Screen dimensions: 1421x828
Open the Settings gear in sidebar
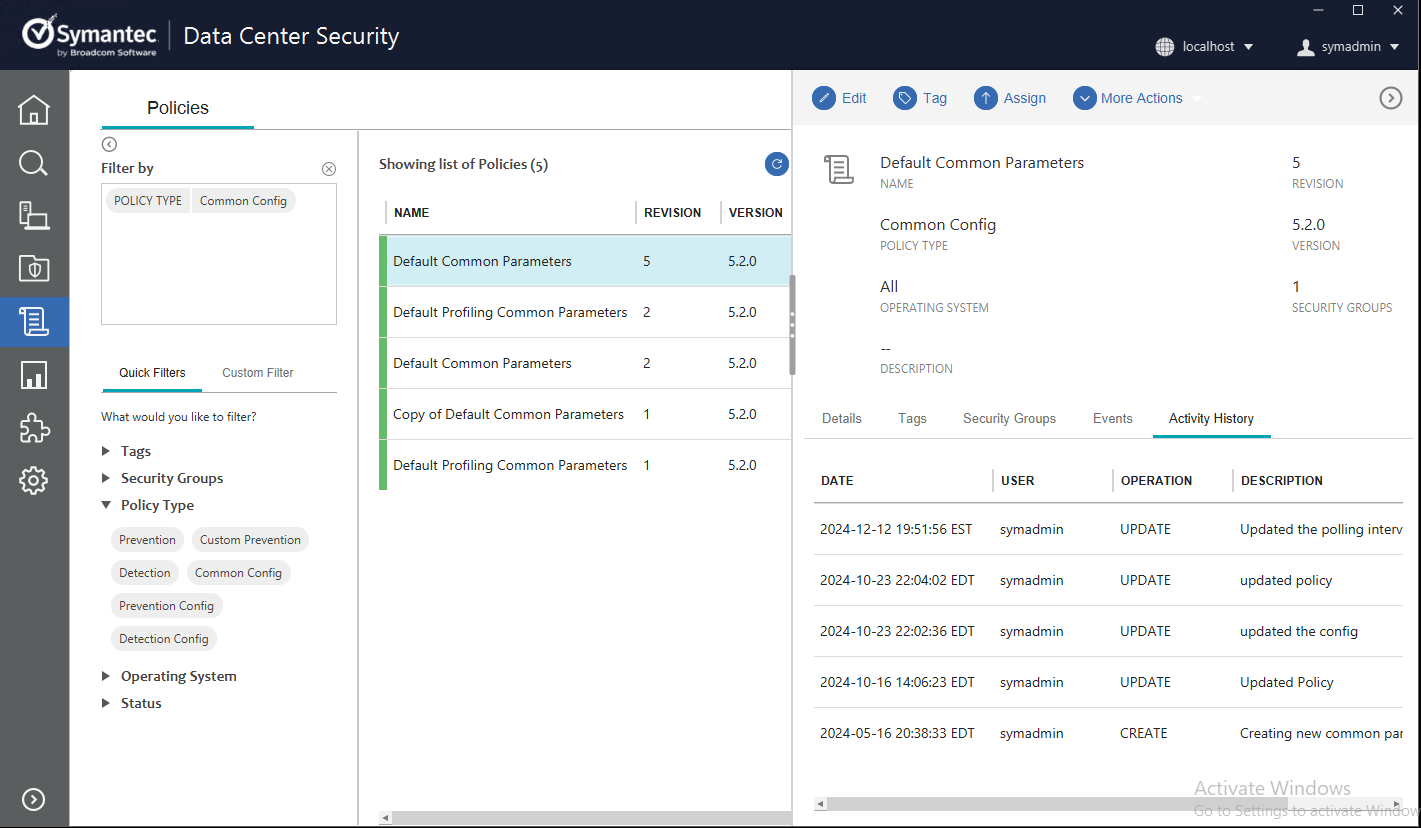point(34,481)
